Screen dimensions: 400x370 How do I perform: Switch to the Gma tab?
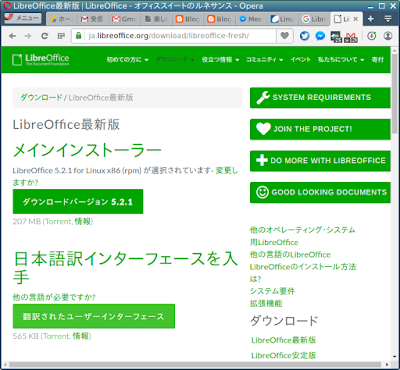click(x=124, y=19)
